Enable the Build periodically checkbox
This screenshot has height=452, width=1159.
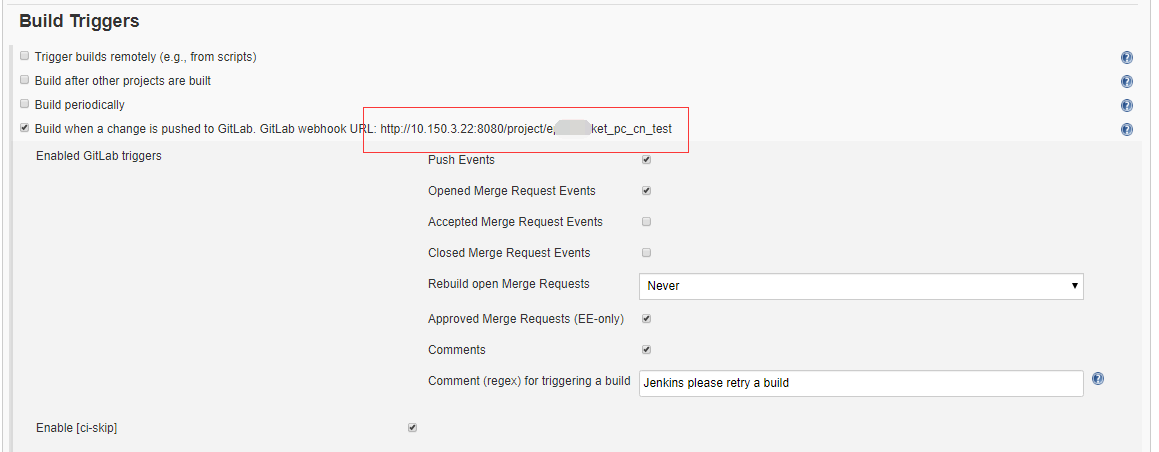coord(25,104)
